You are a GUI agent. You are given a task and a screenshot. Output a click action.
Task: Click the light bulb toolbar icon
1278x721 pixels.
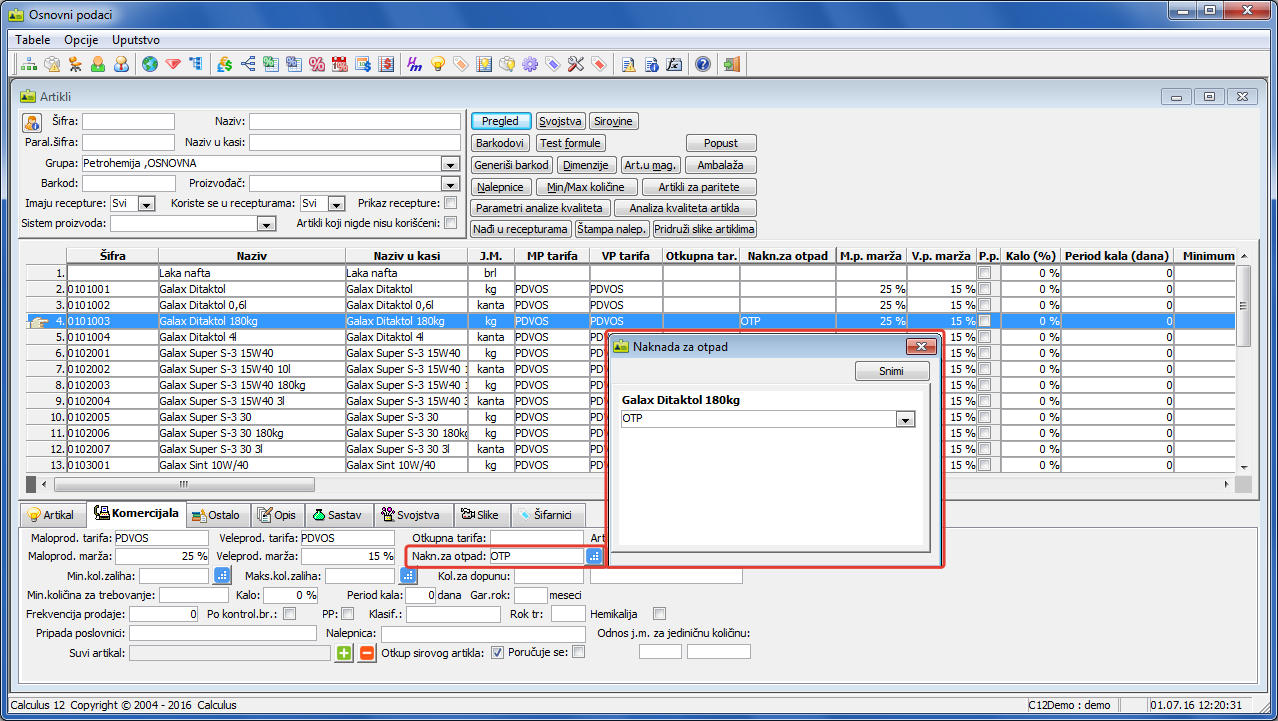pyautogui.click(x=437, y=64)
